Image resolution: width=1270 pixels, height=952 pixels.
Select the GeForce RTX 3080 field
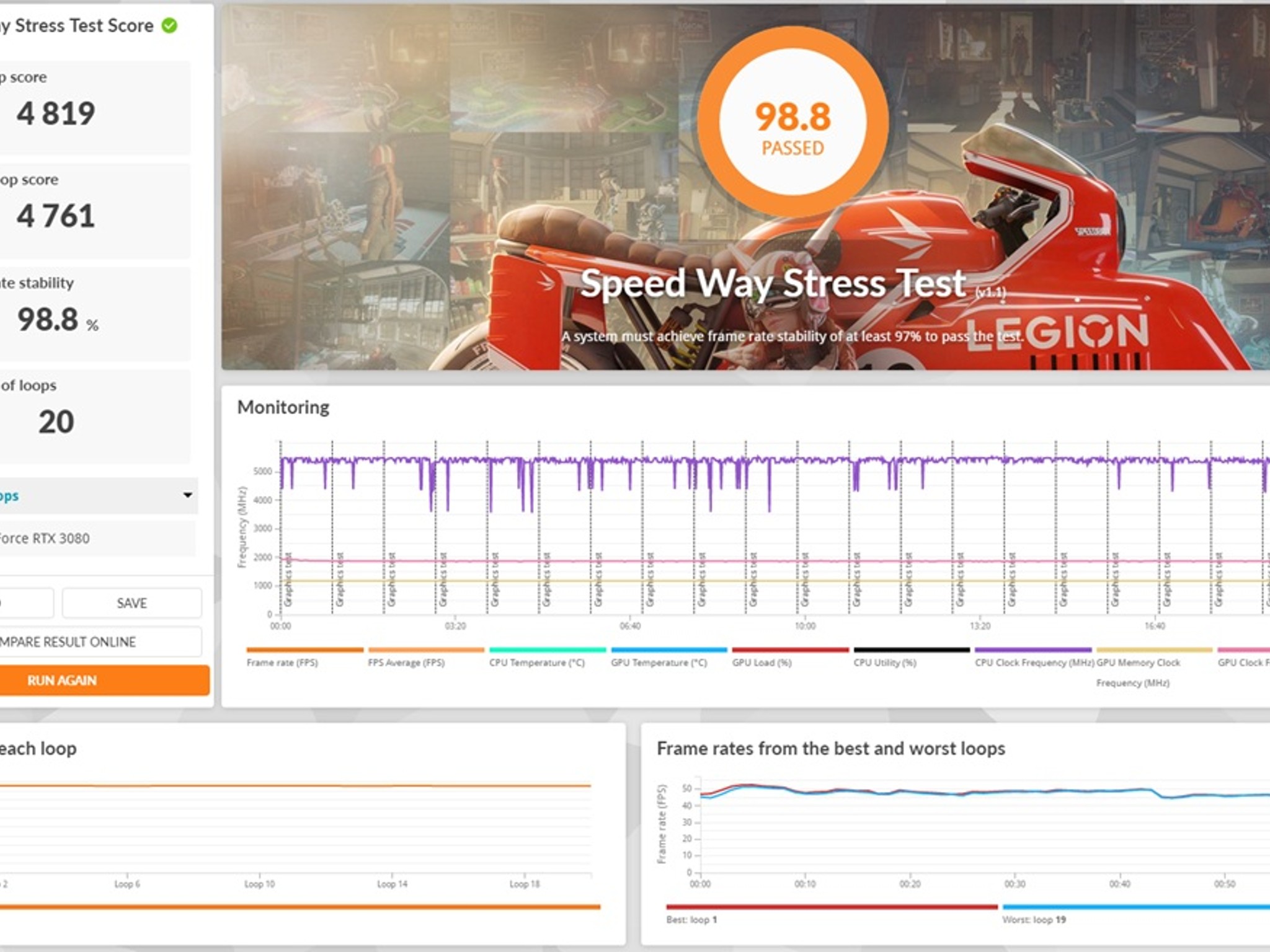(97, 538)
